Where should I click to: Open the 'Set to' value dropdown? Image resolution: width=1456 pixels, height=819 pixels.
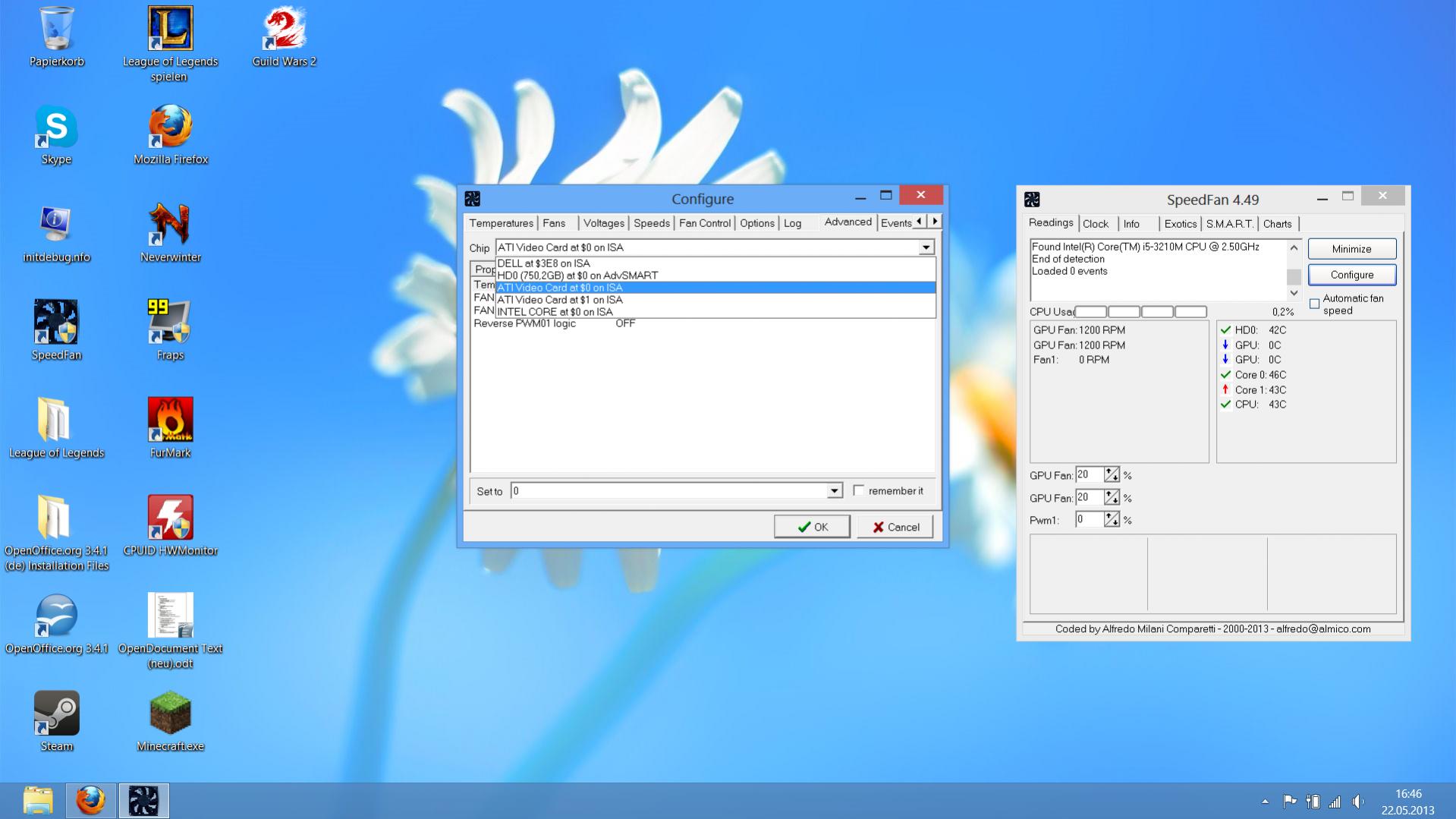[x=834, y=491]
